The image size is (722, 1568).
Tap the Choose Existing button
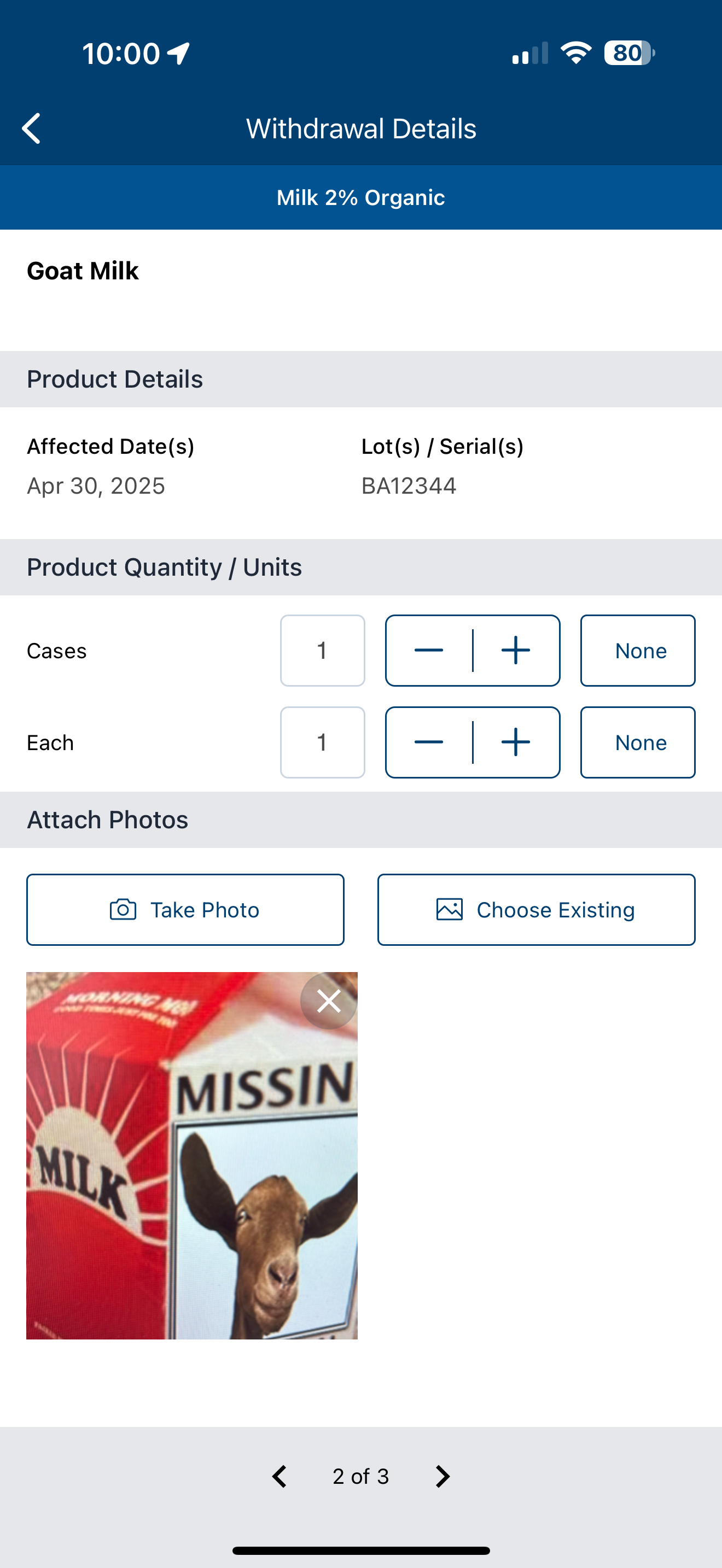tap(535, 909)
